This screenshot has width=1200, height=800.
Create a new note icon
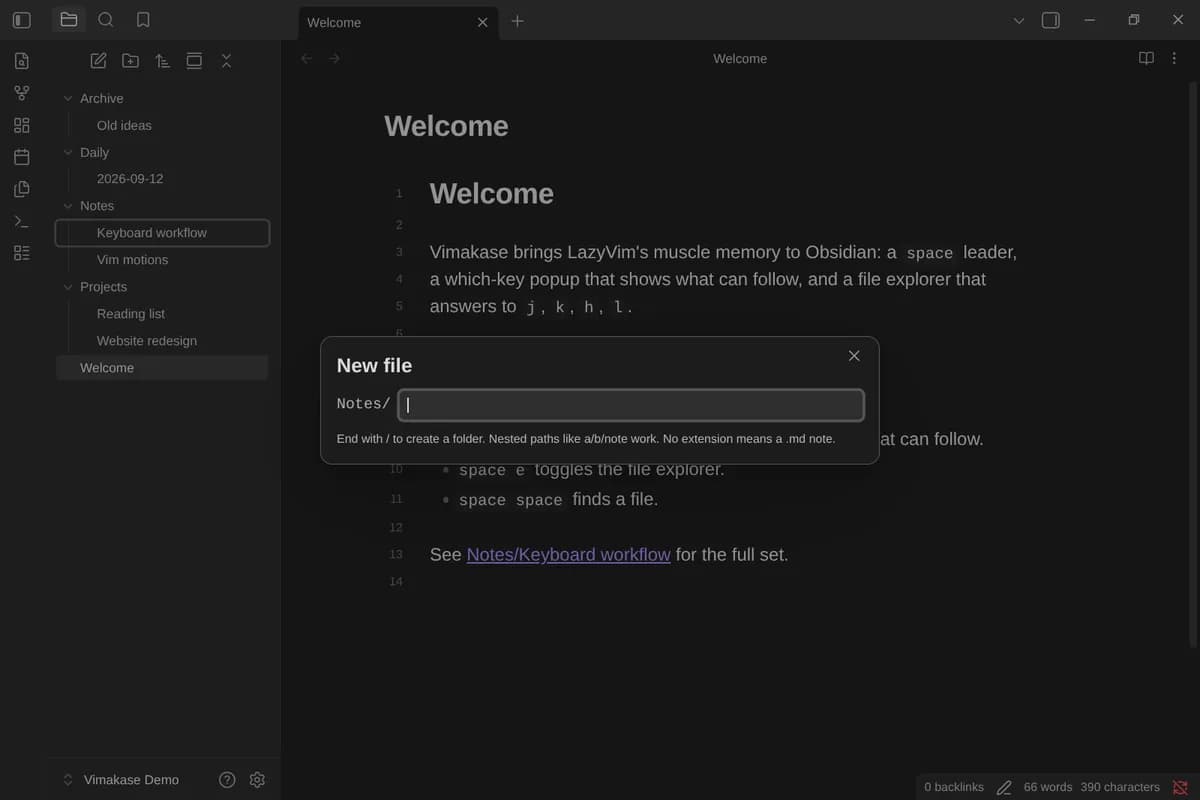(x=98, y=61)
